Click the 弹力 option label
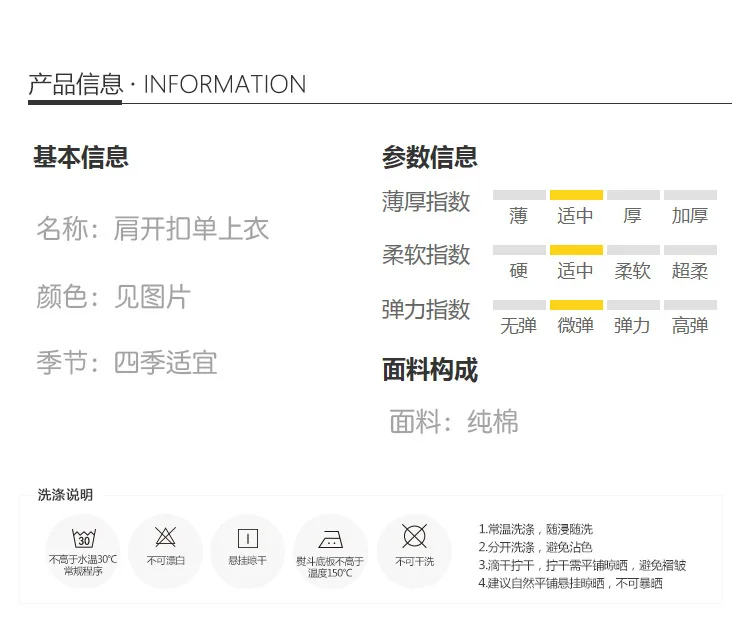Viewport: 750px width, 636px height. [632, 326]
